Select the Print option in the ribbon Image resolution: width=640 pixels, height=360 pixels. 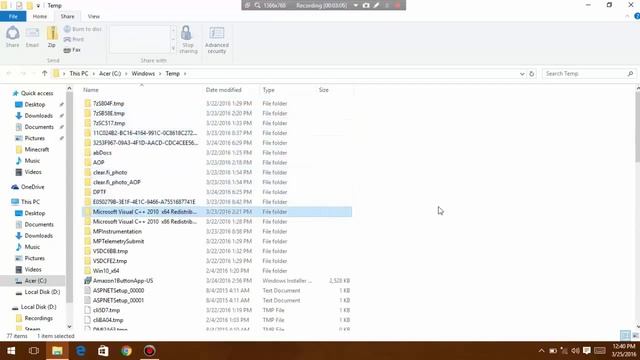point(74,39)
